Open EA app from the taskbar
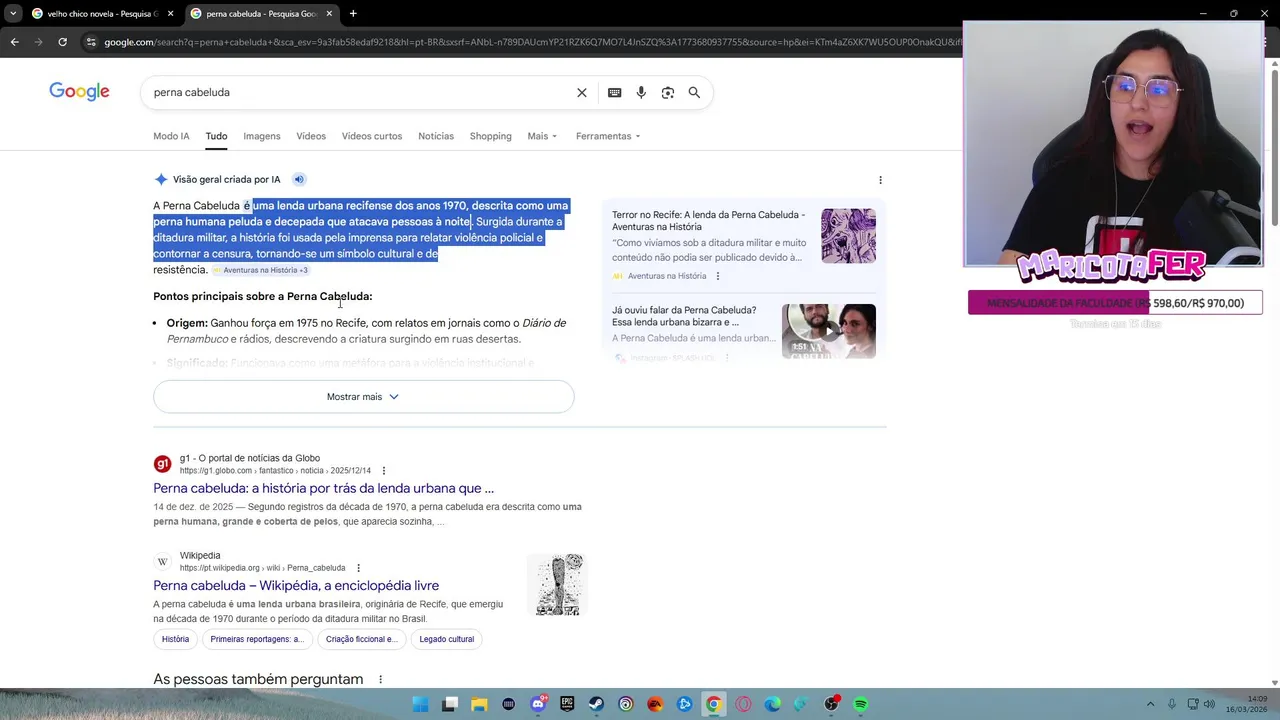 pos(655,704)
